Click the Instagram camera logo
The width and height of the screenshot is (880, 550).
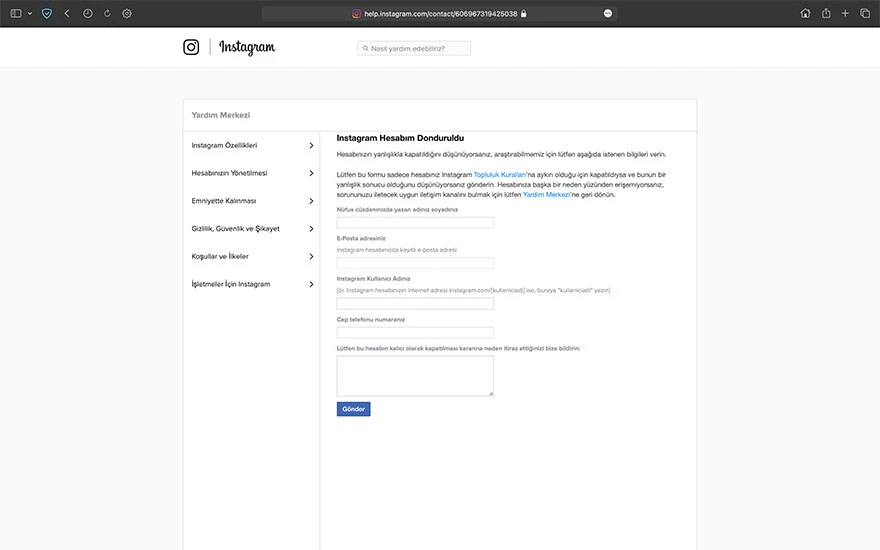[x=191, y=47]
